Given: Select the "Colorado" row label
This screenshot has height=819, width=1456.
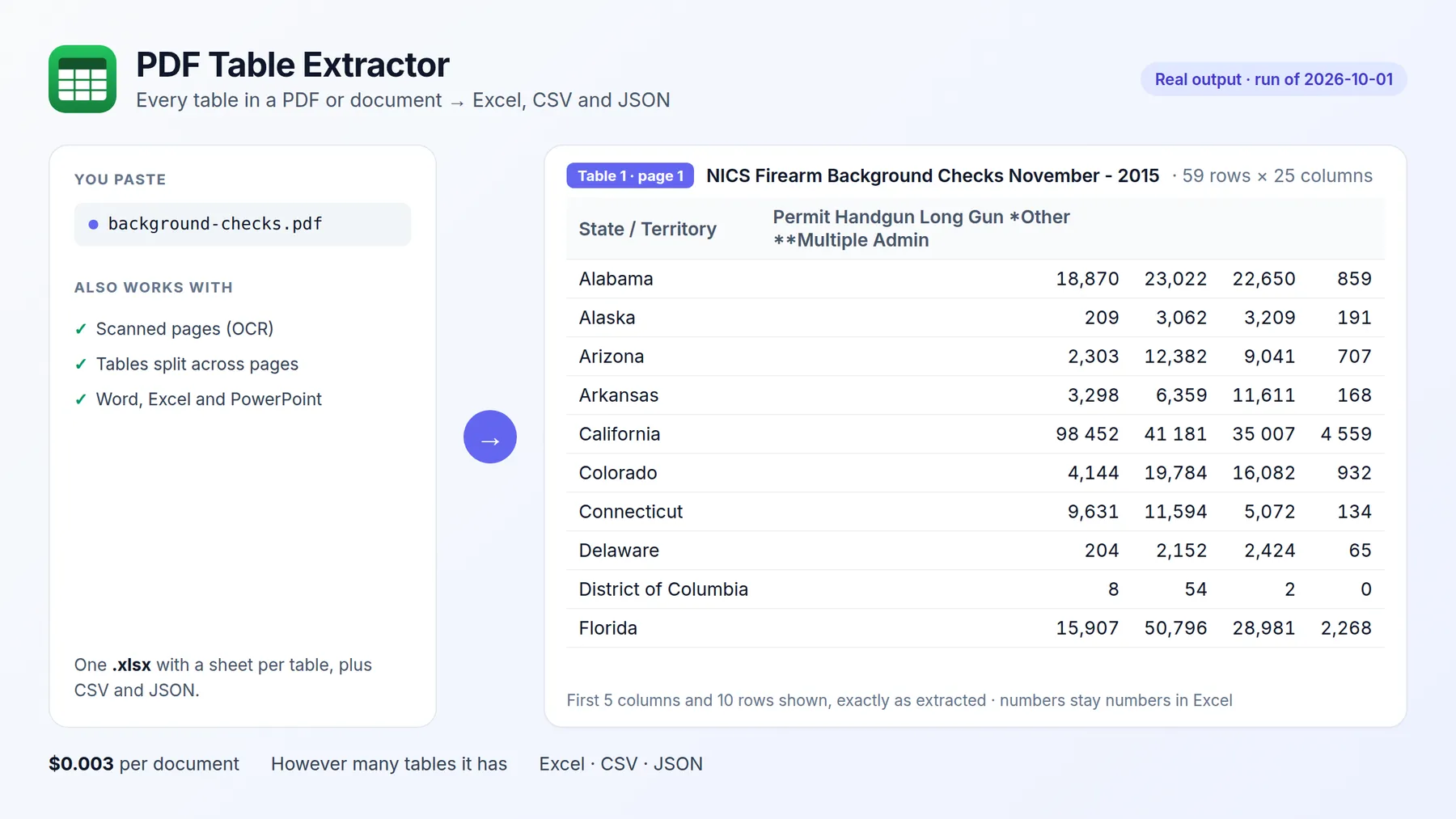Looking at the screenshot, I should point(618,473).
